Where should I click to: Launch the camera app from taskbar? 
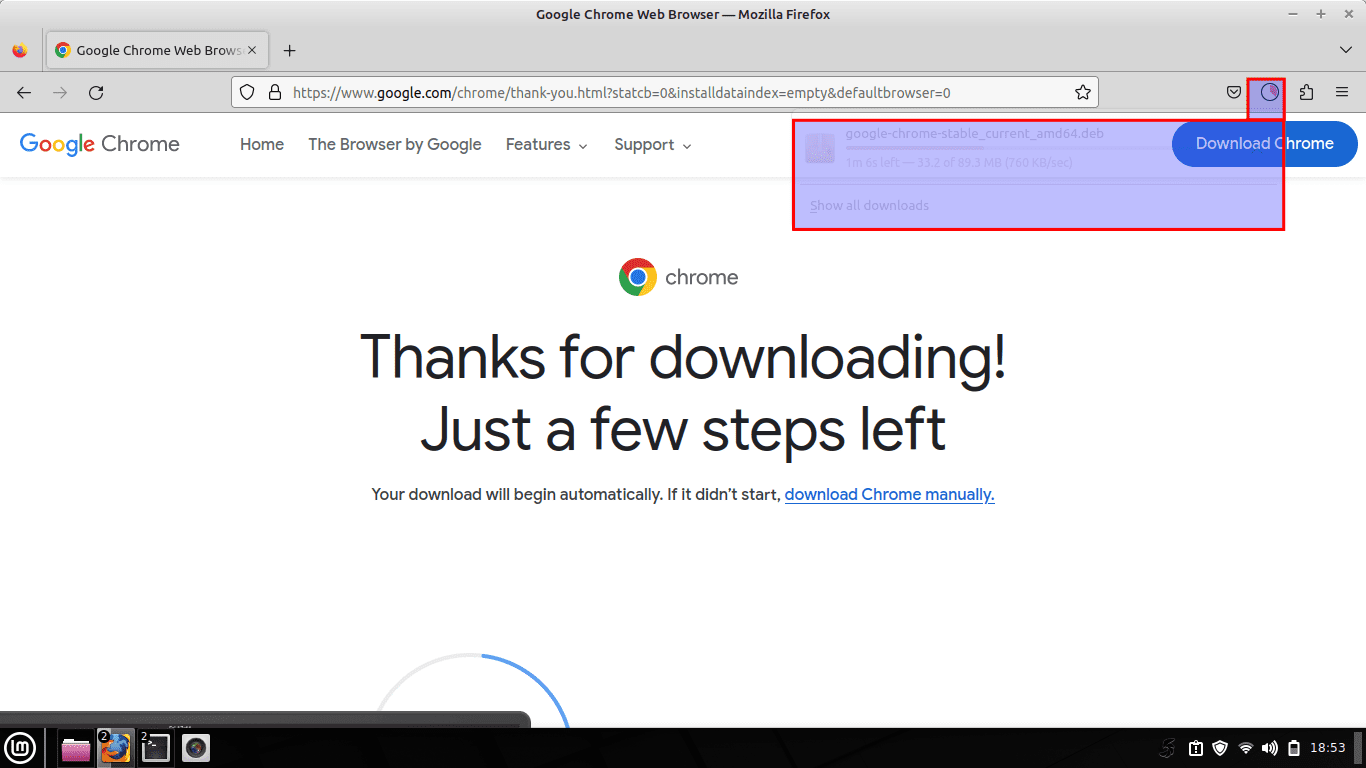click(x=196, y=747)
